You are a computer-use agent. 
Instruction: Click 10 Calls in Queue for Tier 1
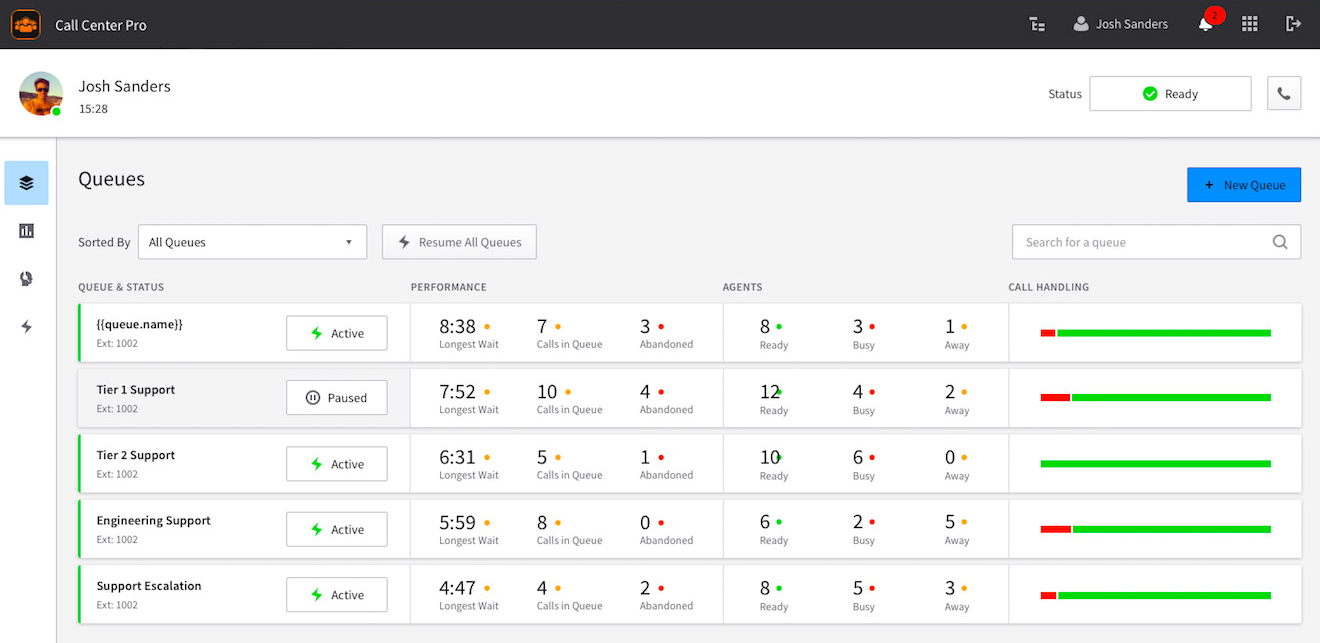[547, 392]
